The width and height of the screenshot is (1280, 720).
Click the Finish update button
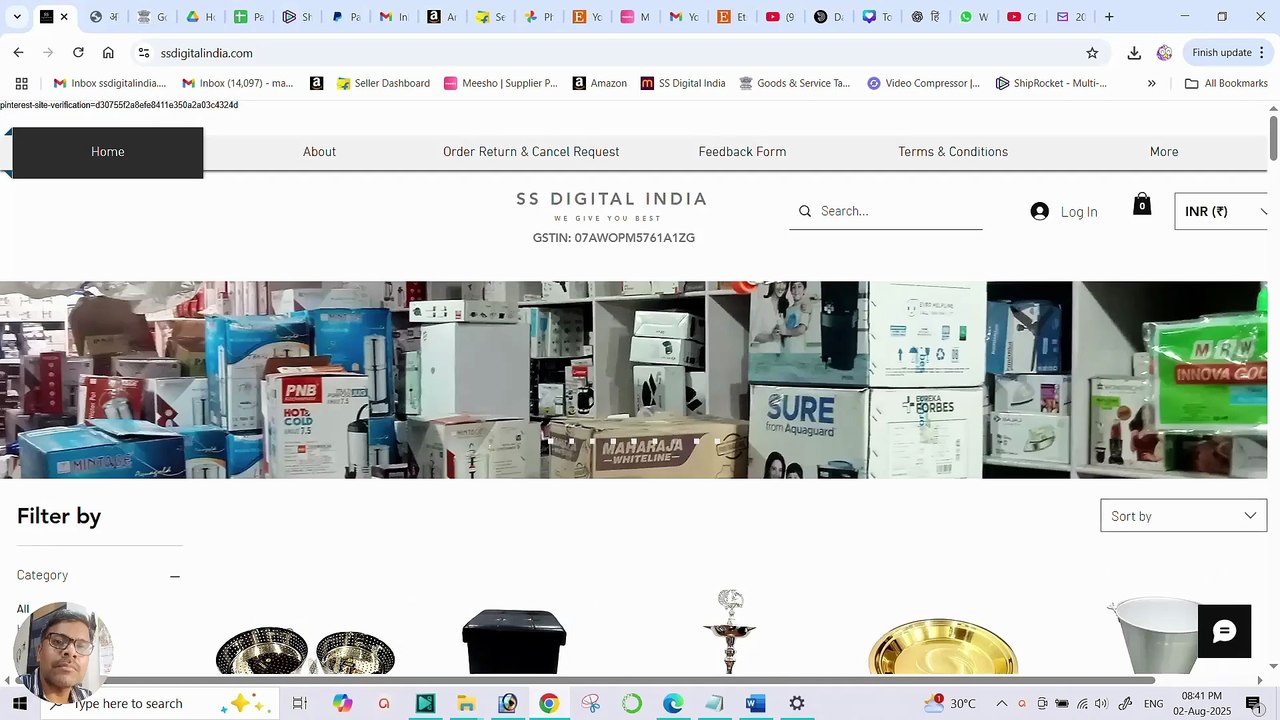coord(1230,53)
